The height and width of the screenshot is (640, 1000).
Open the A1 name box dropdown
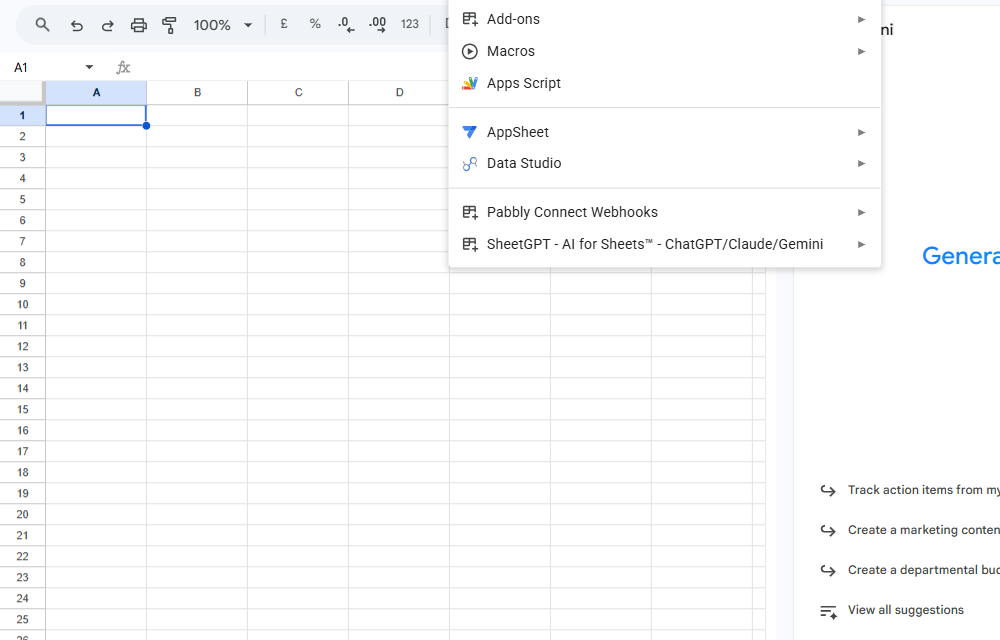pyautogui.click(x=89, y=67)
